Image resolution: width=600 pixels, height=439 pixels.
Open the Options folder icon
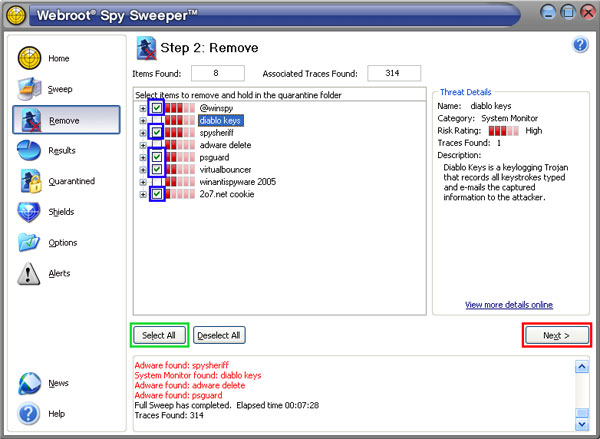(x=29, y=242)
